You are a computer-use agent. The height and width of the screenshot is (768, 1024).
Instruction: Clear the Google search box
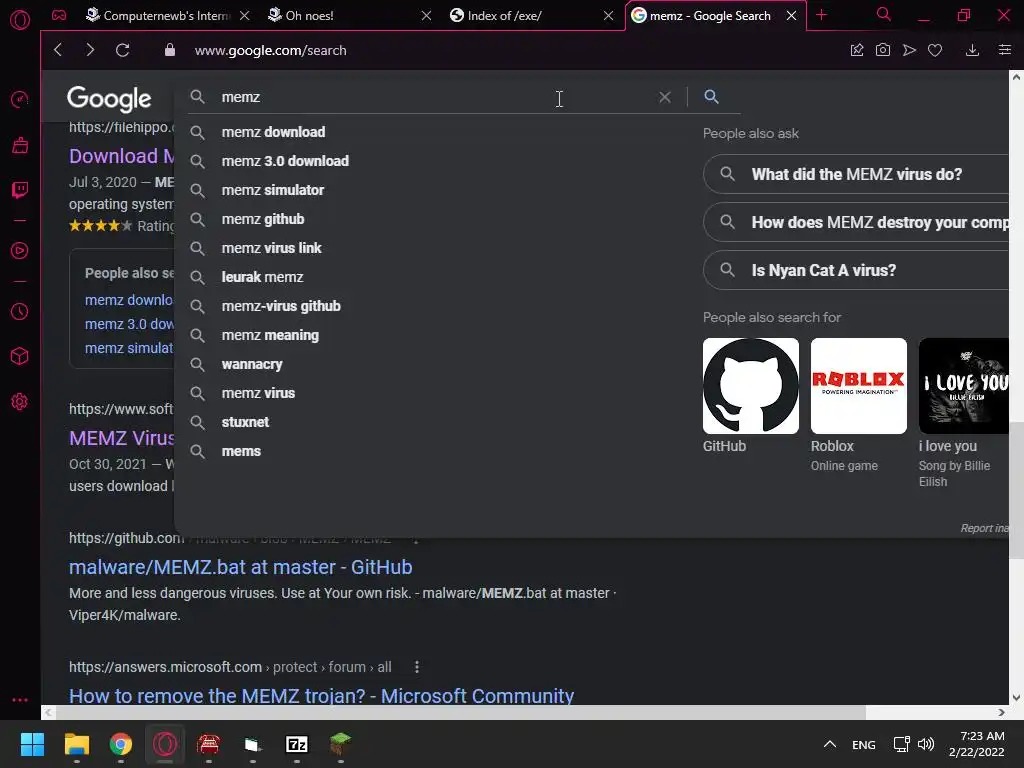tap(665, 97)
